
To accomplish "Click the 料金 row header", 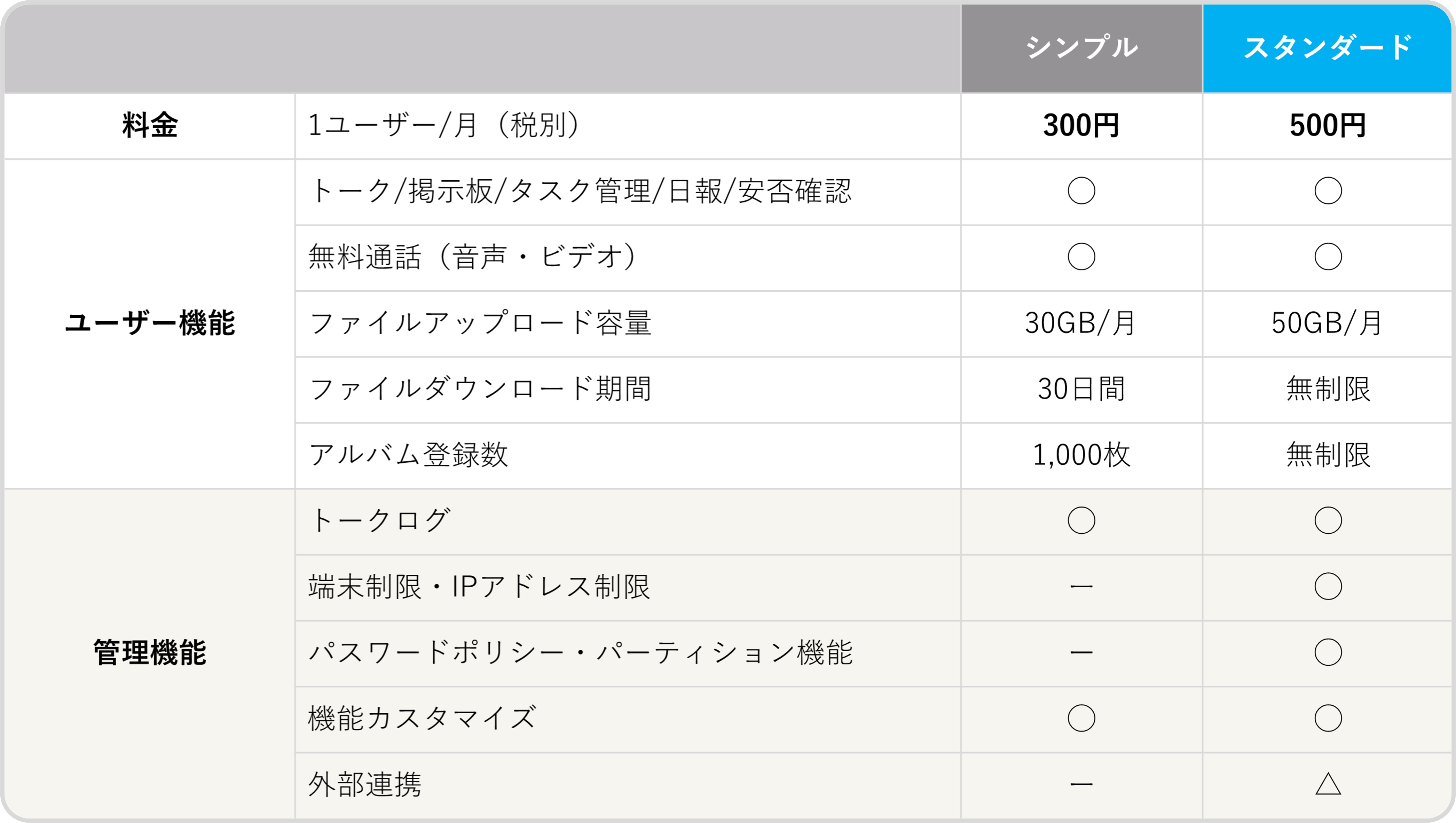I will pos(150,125).
